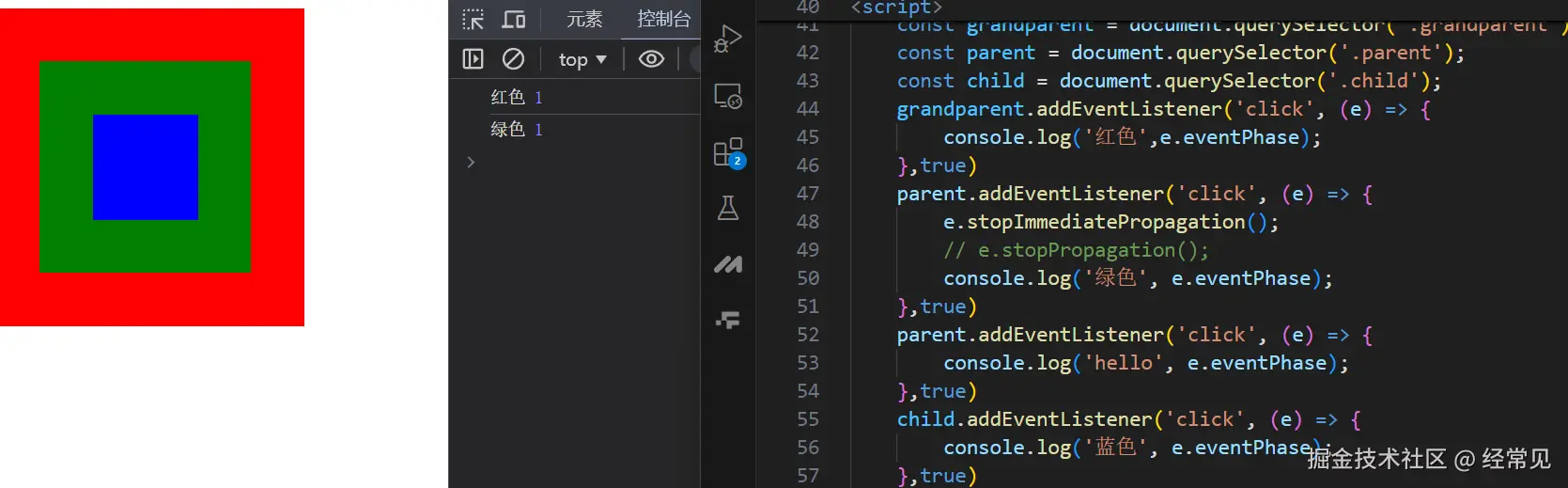This screenshot has height=488, width=1568.
Task: Click console.log('绿色', e.eventPhase) line
Action: click(x=1138, y=278)
